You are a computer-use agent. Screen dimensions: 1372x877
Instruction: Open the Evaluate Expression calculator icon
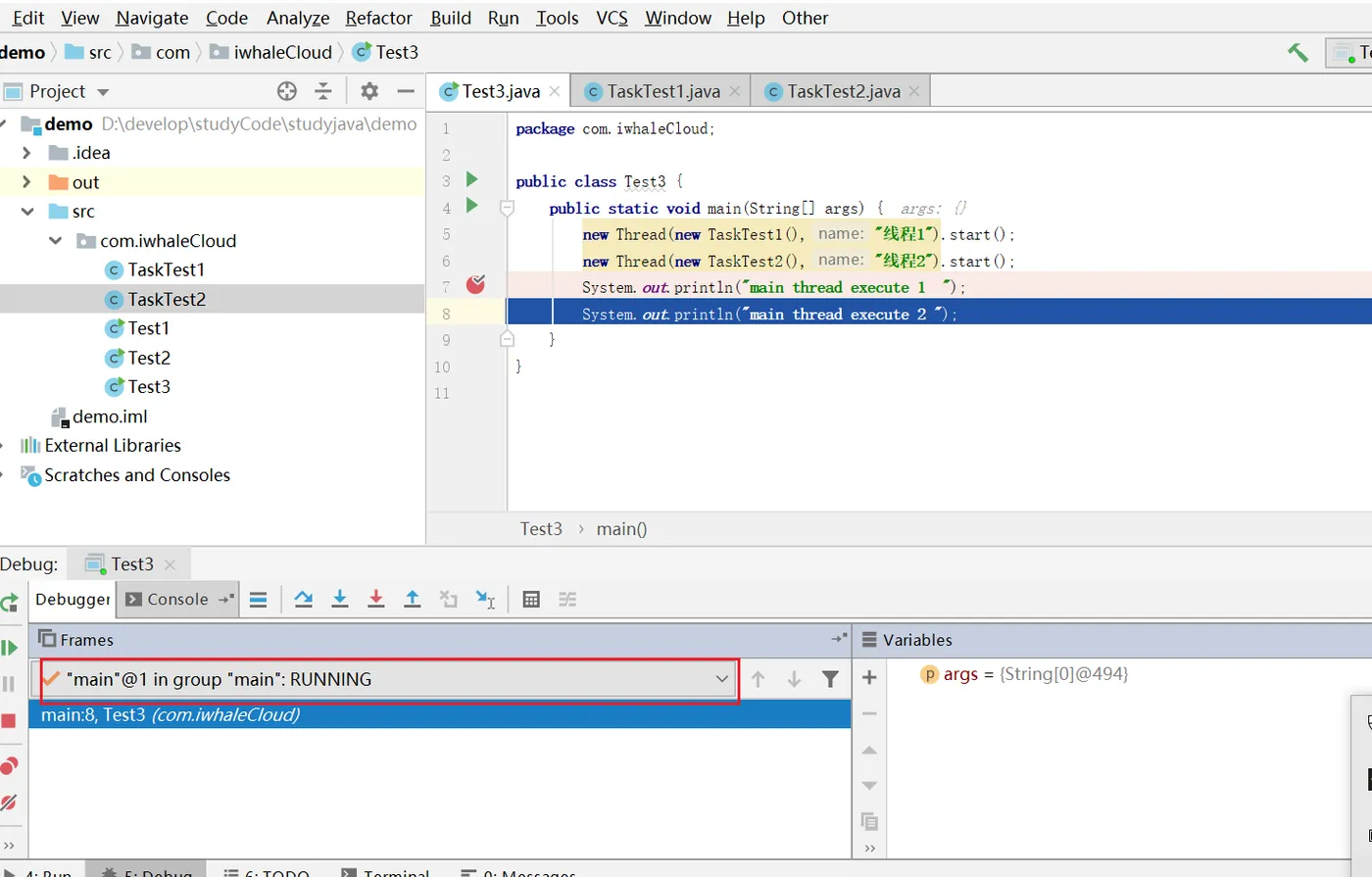[x=531, y=599]
